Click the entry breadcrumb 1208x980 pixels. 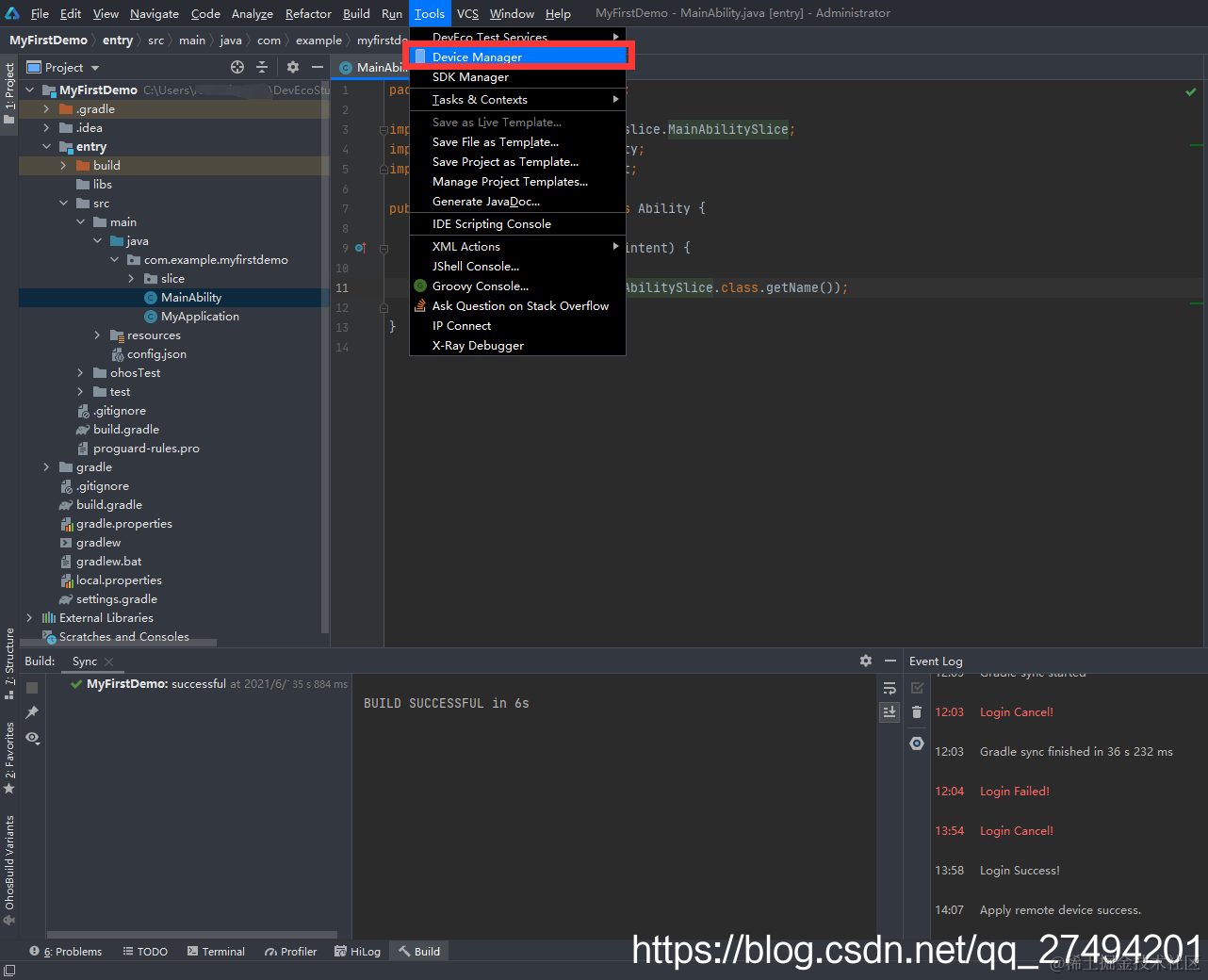coord(117,41)
